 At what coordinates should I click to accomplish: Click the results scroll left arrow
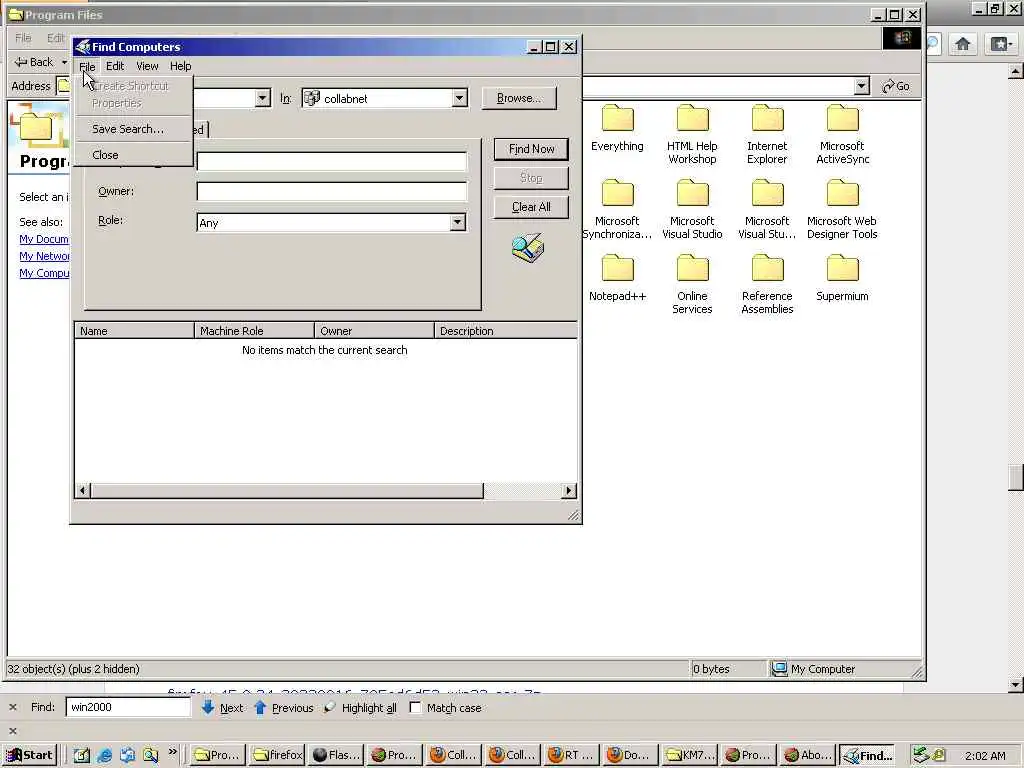tap(82, 490)
